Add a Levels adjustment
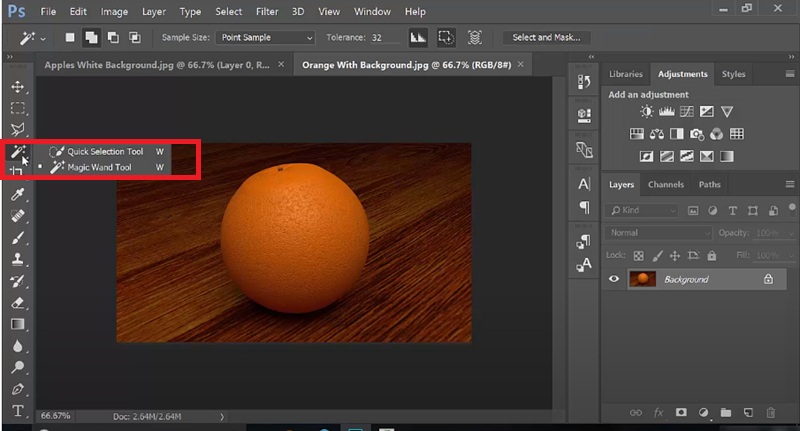800x431 pixels. [666, 112]
